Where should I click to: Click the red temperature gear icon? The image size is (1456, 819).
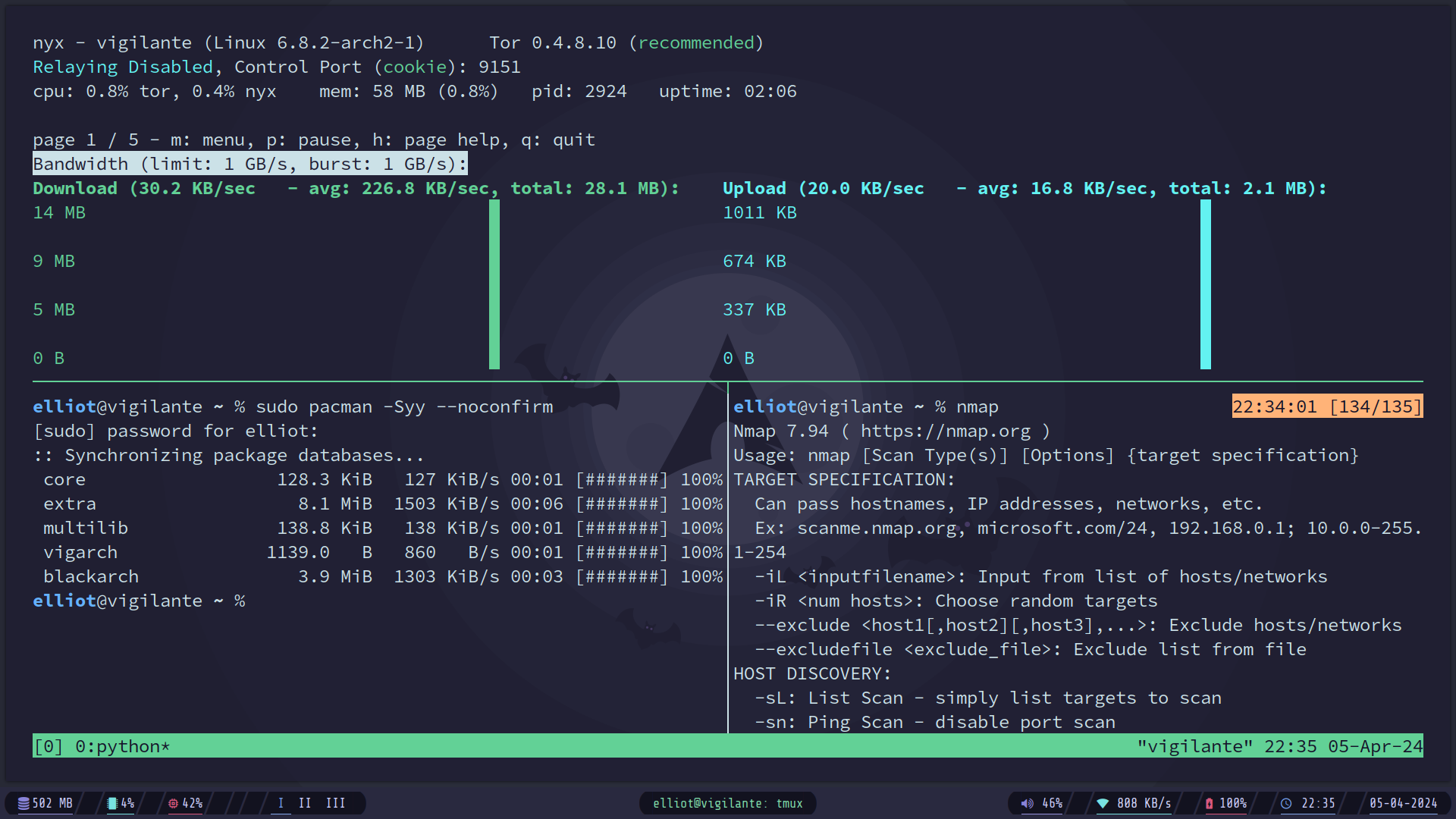(173, 803)
